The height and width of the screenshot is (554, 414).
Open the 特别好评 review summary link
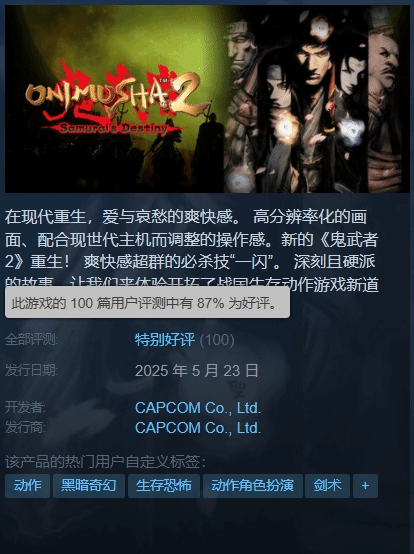165,340
